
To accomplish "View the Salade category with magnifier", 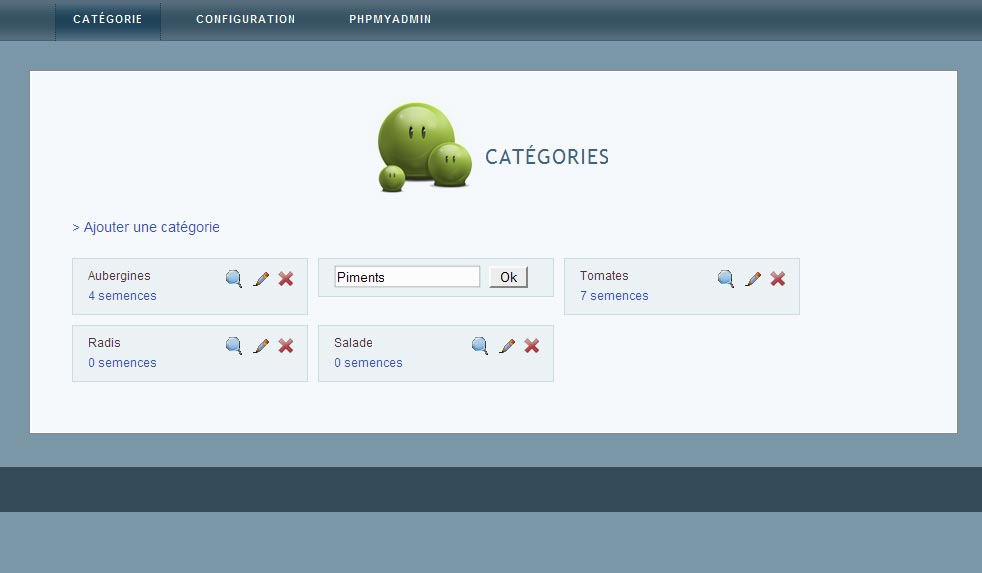I will (x=480, y=346).
